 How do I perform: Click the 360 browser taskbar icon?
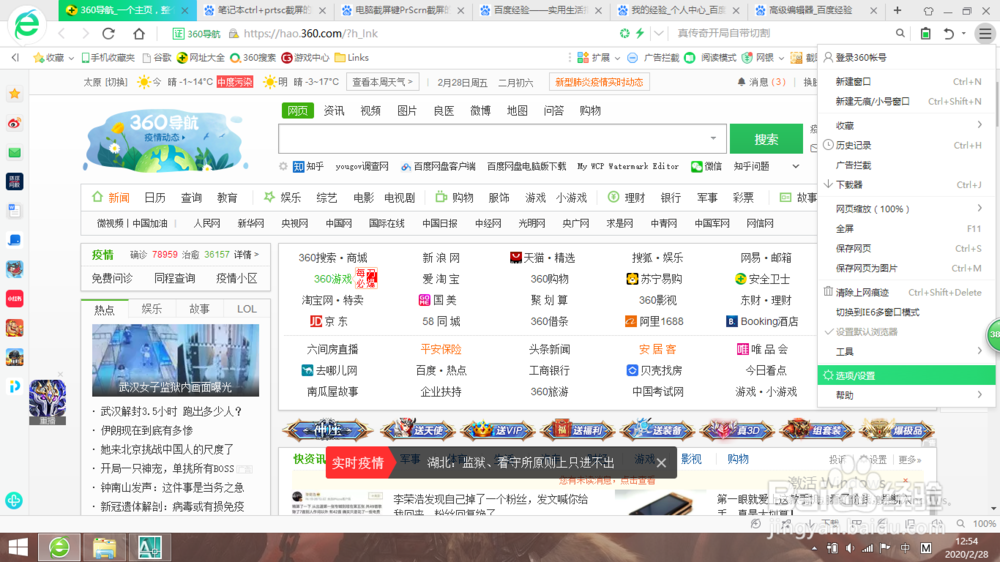pos(59,547)
